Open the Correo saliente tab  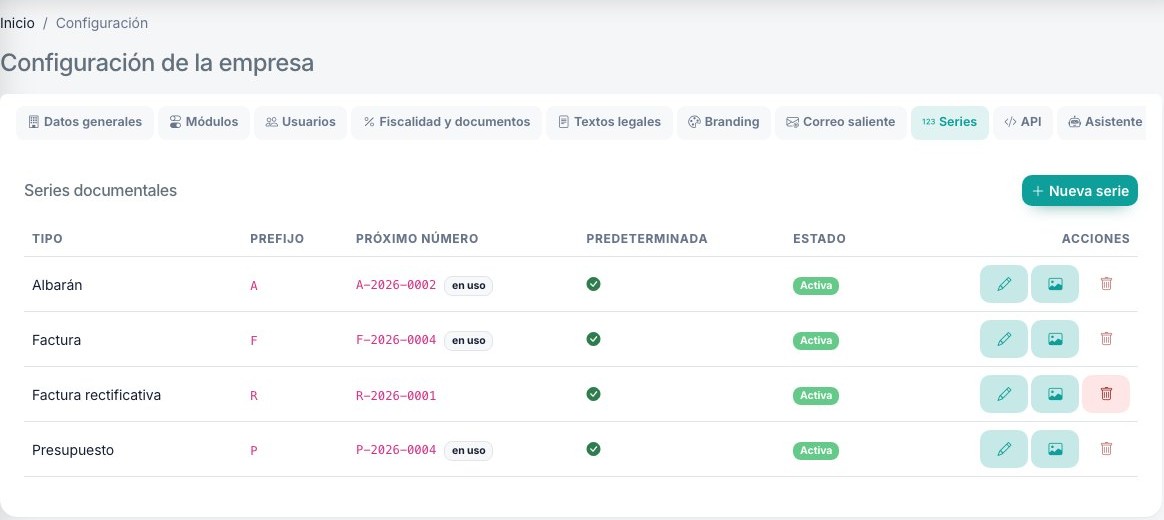tap(841, 122)
